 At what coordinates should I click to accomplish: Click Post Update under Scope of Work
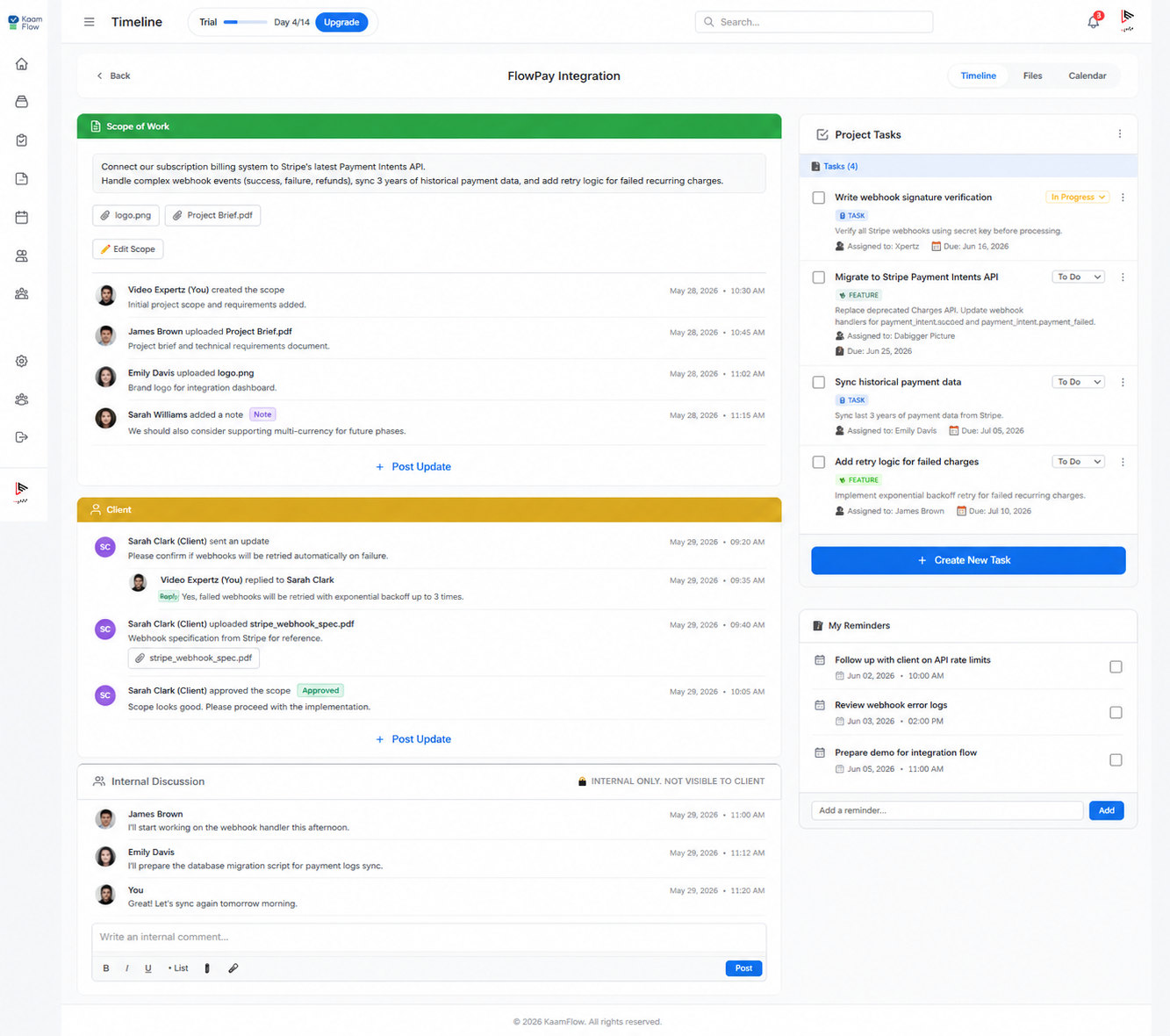pyautogui.click(x=413, y=467)
